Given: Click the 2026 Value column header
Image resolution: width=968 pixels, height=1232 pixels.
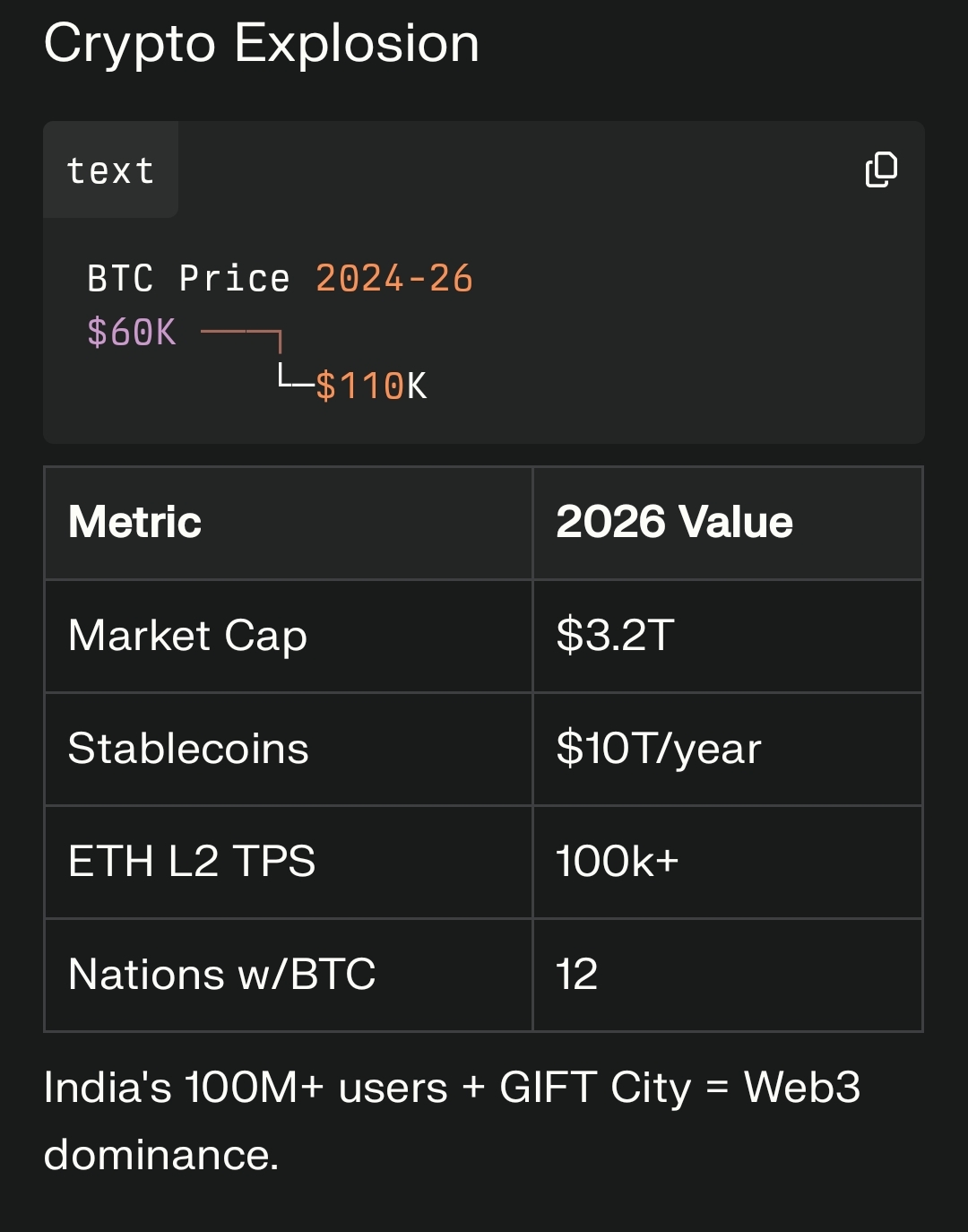Looking at the screenshot, I should 674,522.
